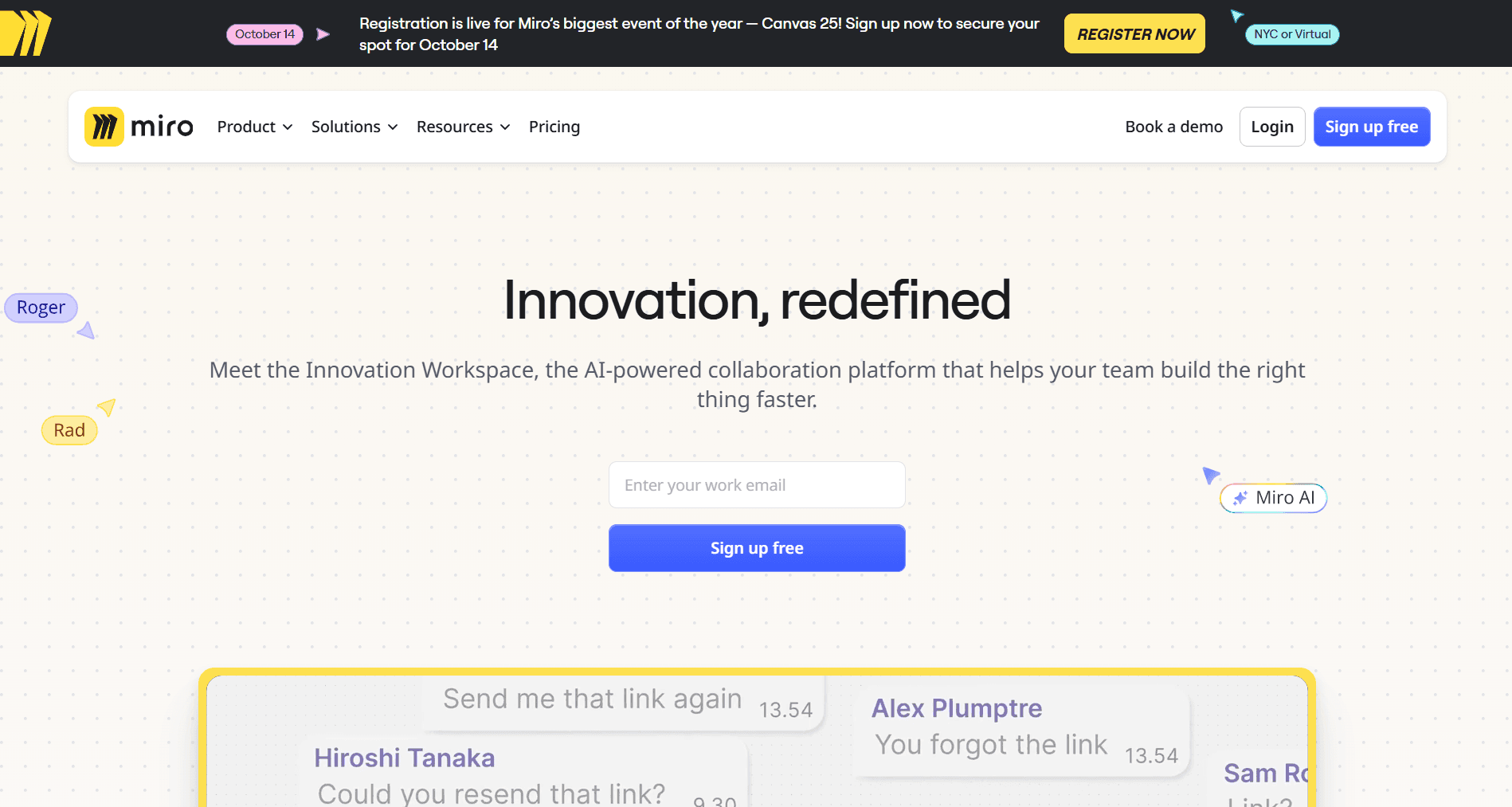Click the blue Sign up free button

pos(757,548)
